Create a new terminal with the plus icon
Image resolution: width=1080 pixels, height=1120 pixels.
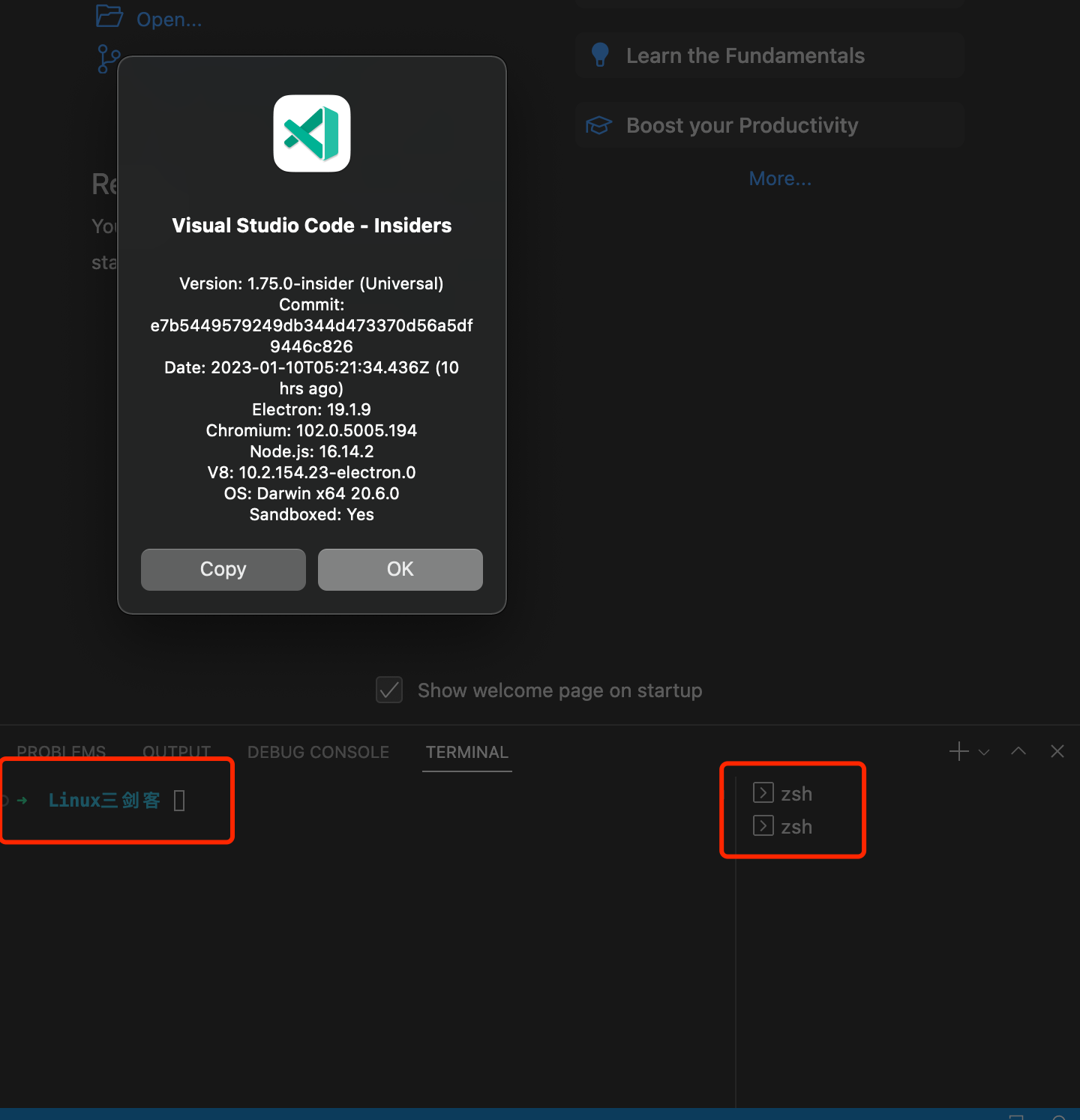point(958,750)
